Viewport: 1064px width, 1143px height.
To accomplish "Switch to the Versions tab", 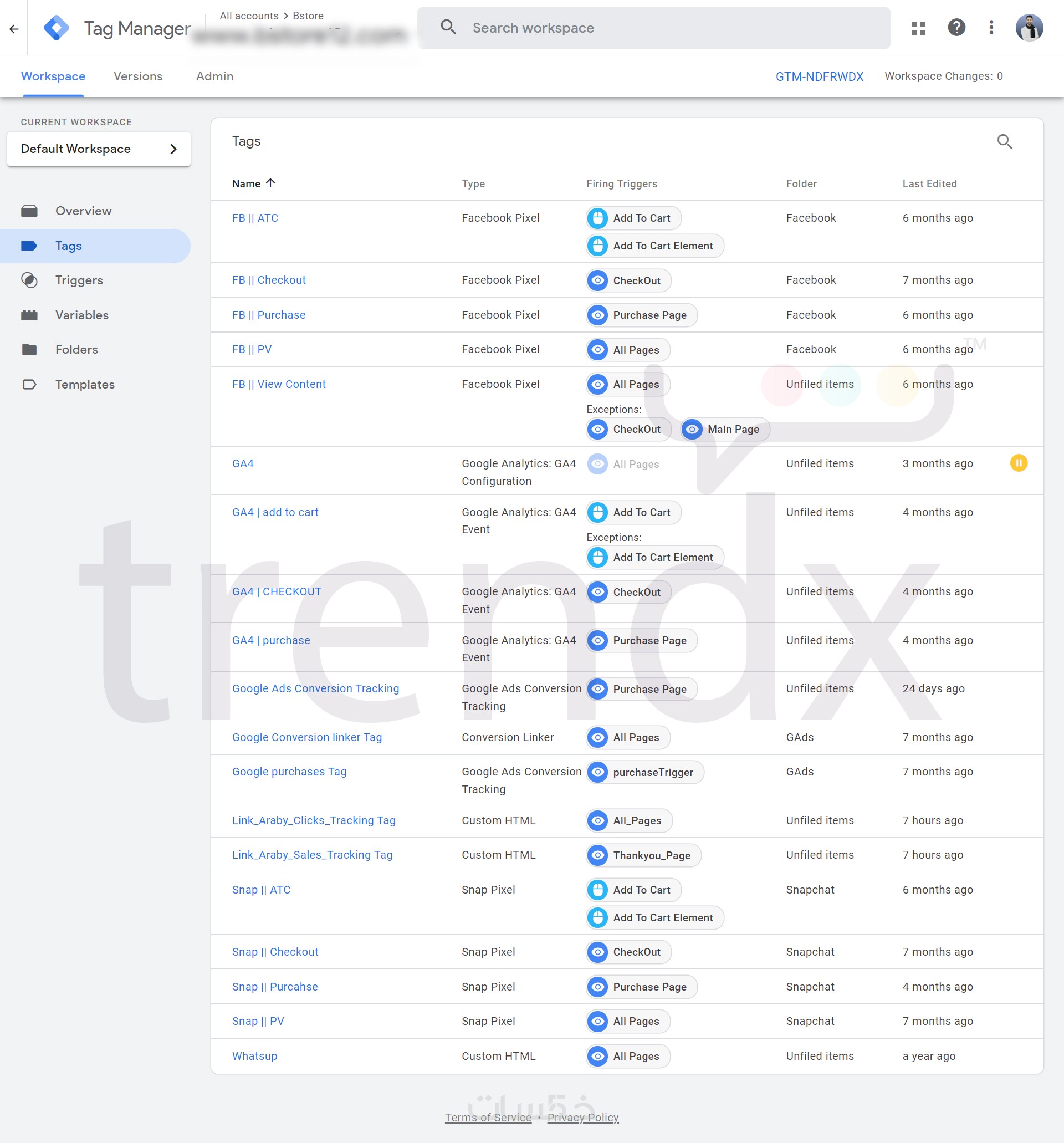I will pos(138,76).
